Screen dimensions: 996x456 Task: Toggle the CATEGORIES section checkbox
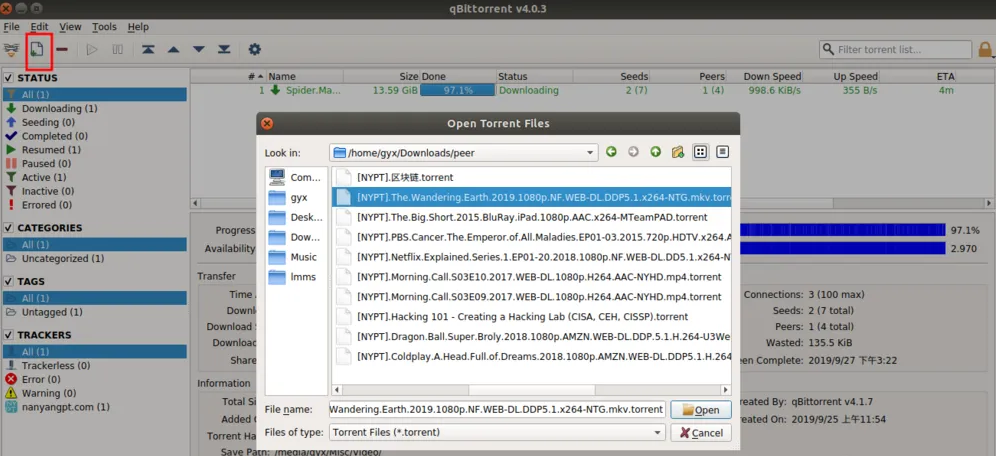tap(8, 227)
